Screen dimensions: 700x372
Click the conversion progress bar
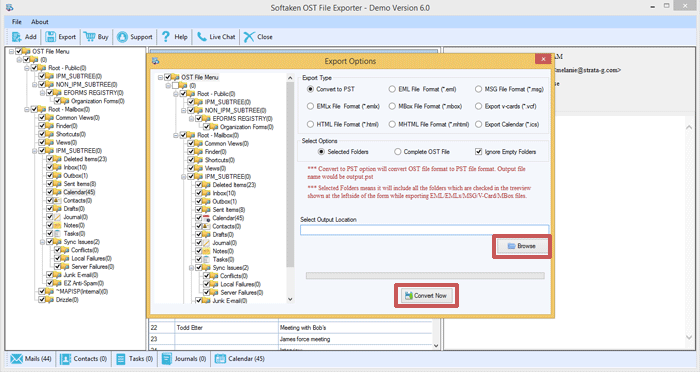425,276
